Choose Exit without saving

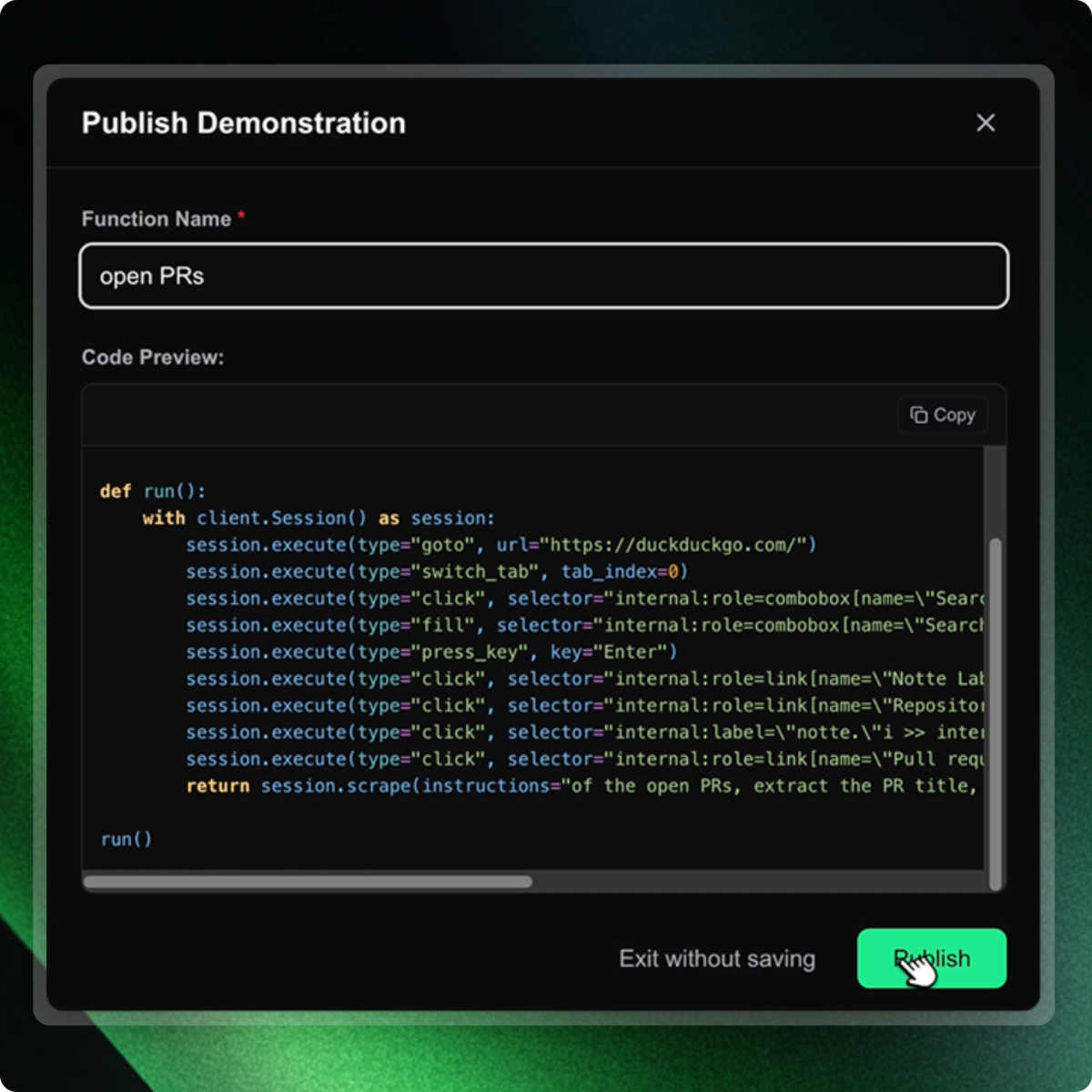click(x=716, y=958)
